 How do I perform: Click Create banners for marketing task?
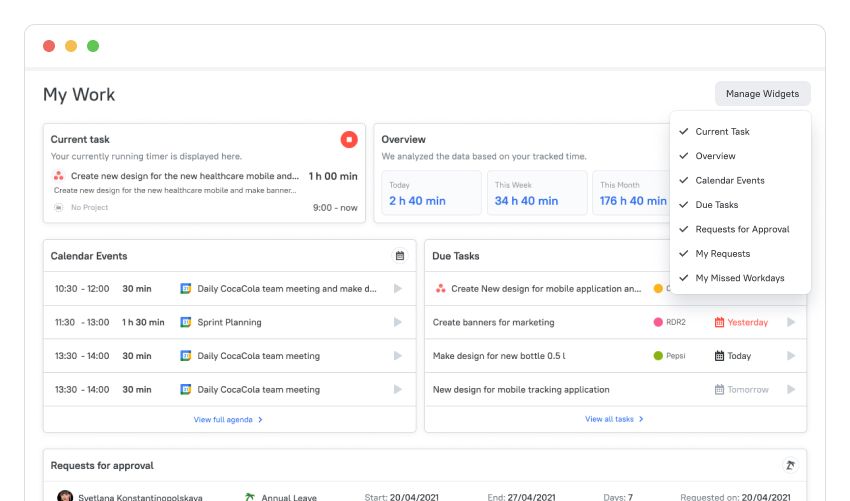click(x=493, y=322)
